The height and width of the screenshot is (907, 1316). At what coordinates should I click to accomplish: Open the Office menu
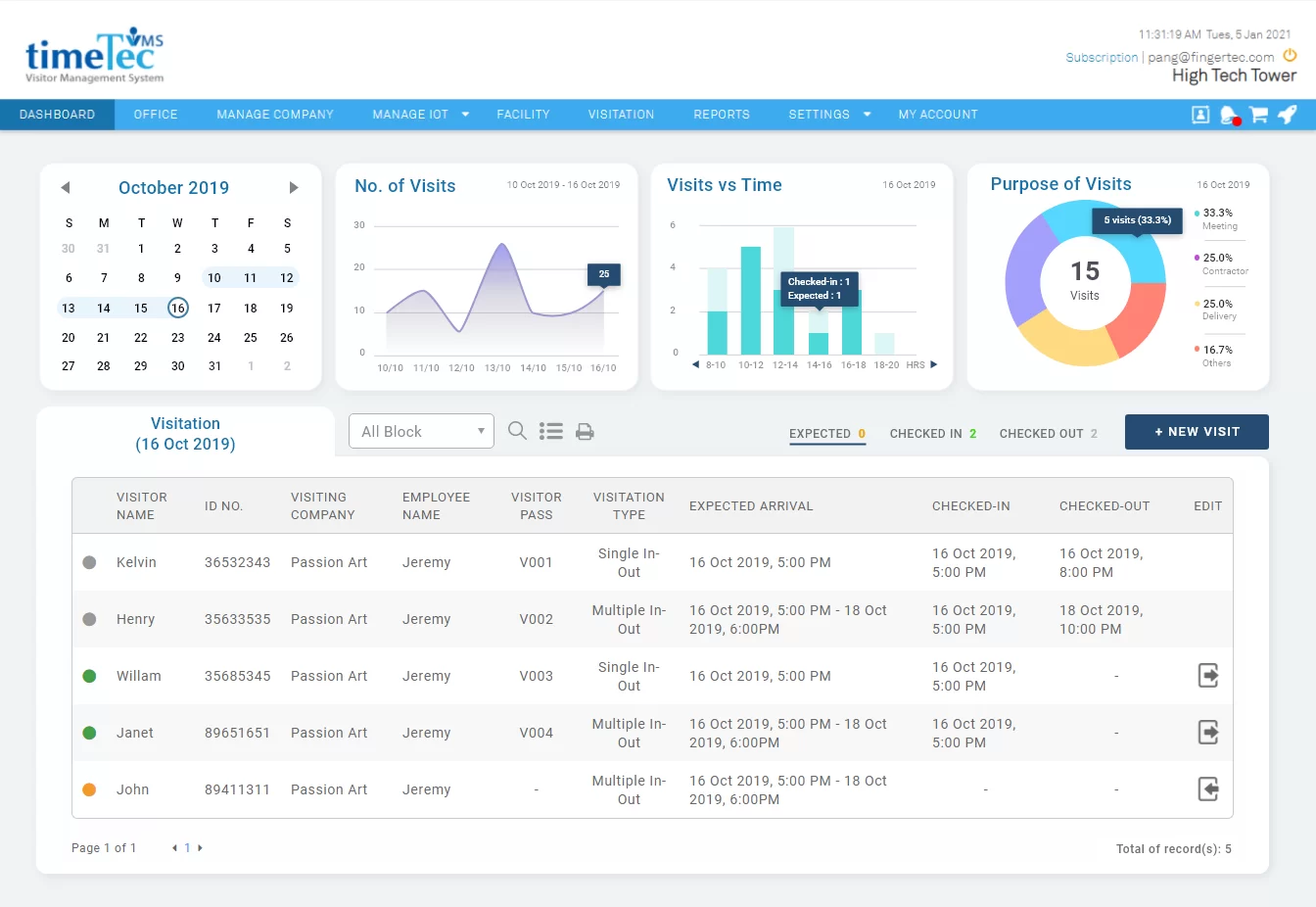(x=156, y=115)
